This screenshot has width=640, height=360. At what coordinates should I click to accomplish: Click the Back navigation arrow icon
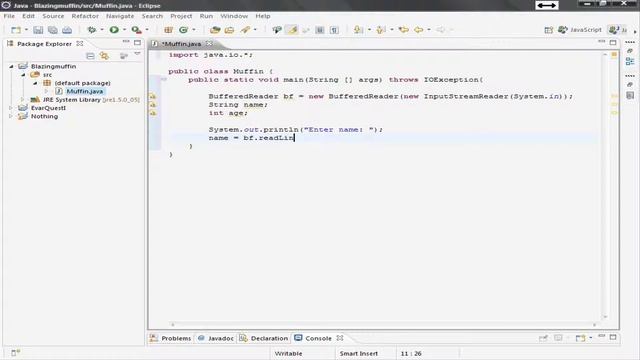(418, 30)
